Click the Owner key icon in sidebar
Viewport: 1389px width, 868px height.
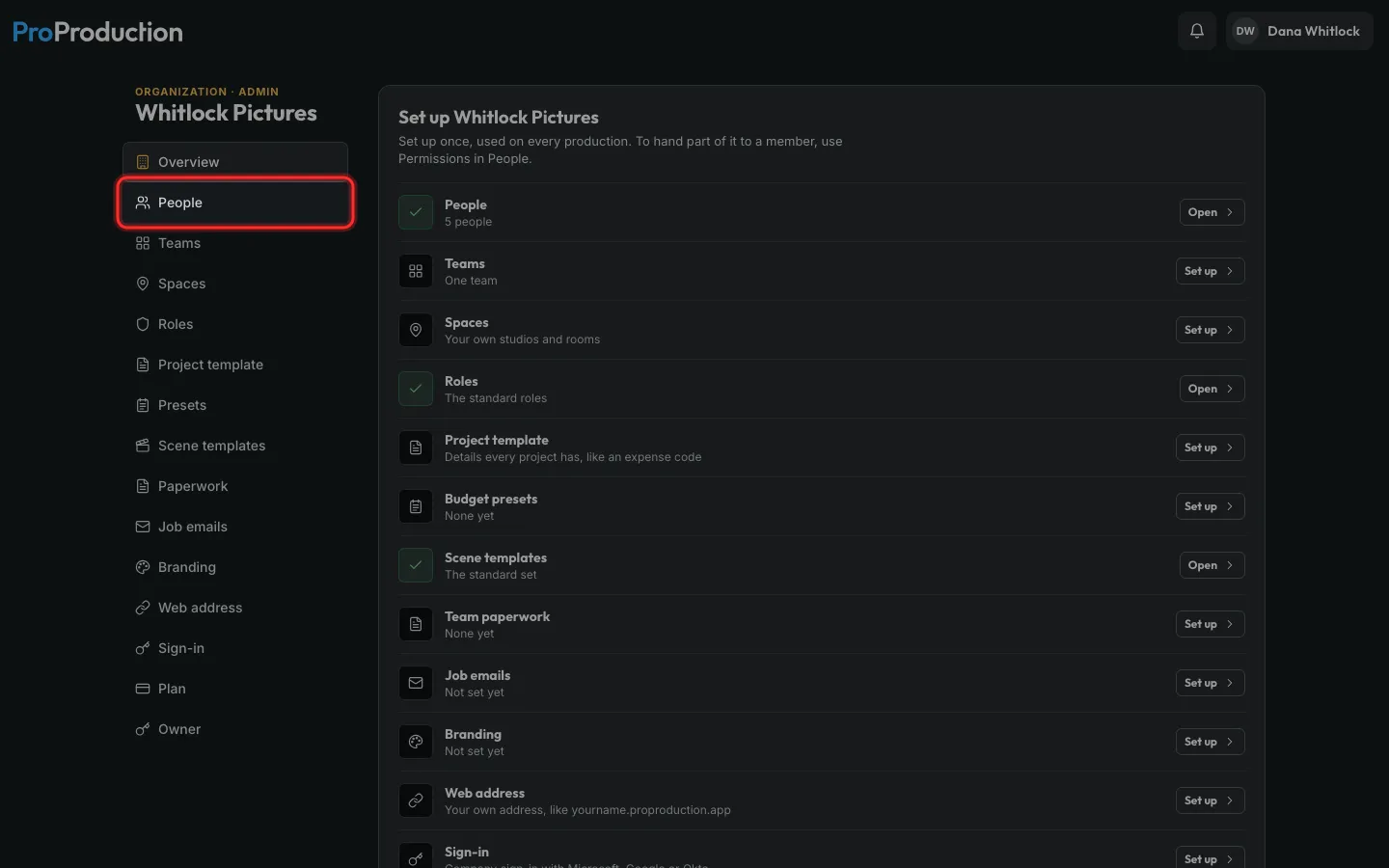tap(143, 729)
